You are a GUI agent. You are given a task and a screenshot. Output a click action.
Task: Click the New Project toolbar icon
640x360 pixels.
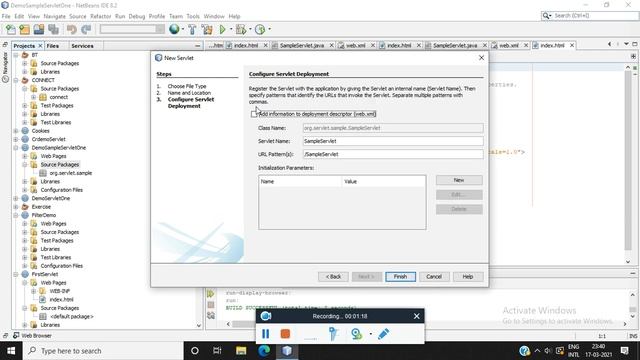click(24, 29)
